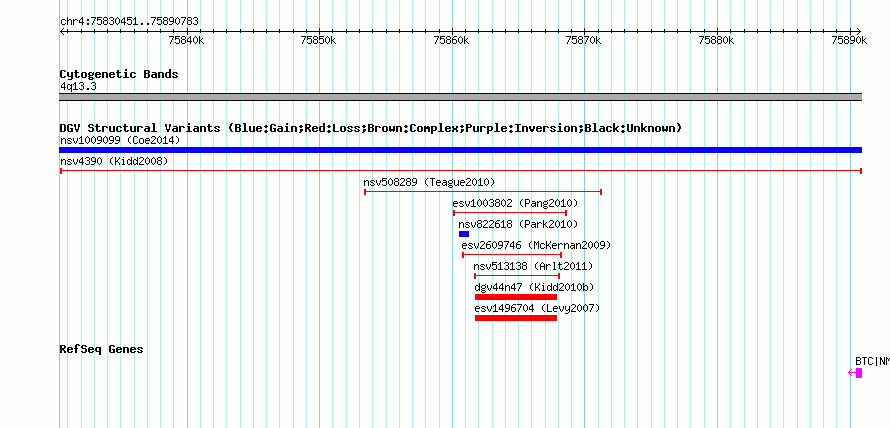
Task: Click the RefSeq Genes track title
Action: tap(101, 349)
